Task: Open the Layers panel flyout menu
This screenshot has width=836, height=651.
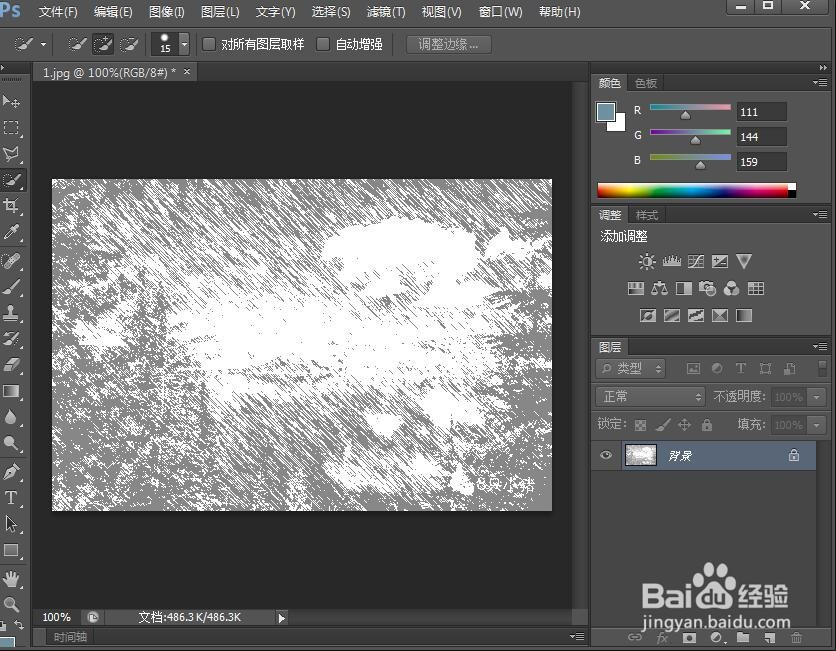Action: tap(820, 347)
